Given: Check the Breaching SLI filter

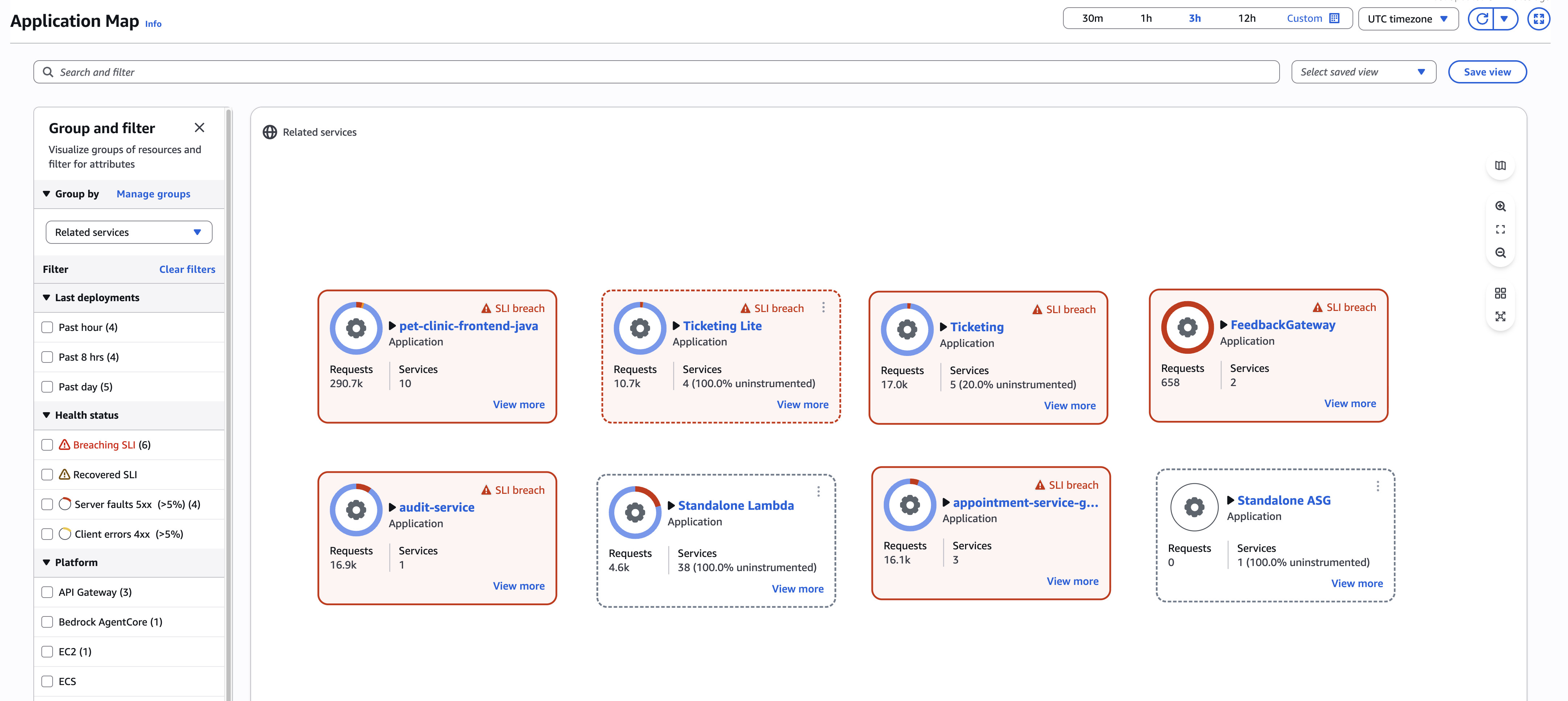Looking at the screenshot, I should tap(47, 444).
